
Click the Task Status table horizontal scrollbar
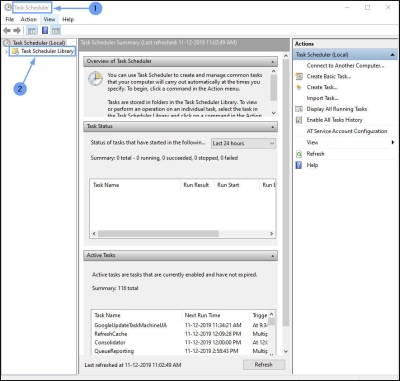[183, 234]
